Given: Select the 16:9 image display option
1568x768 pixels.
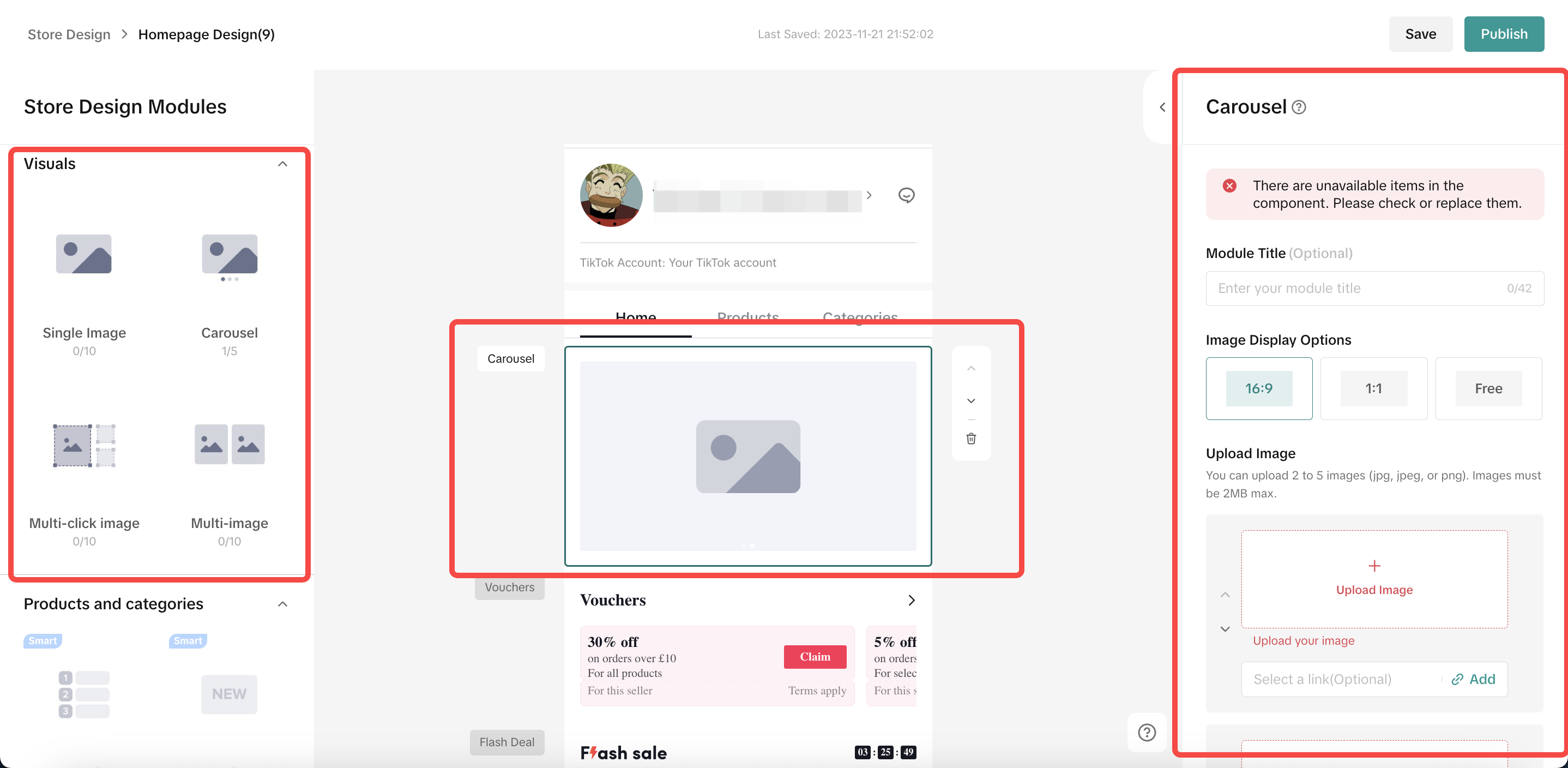Looking at the screenshot, I should pos(1258,388).
